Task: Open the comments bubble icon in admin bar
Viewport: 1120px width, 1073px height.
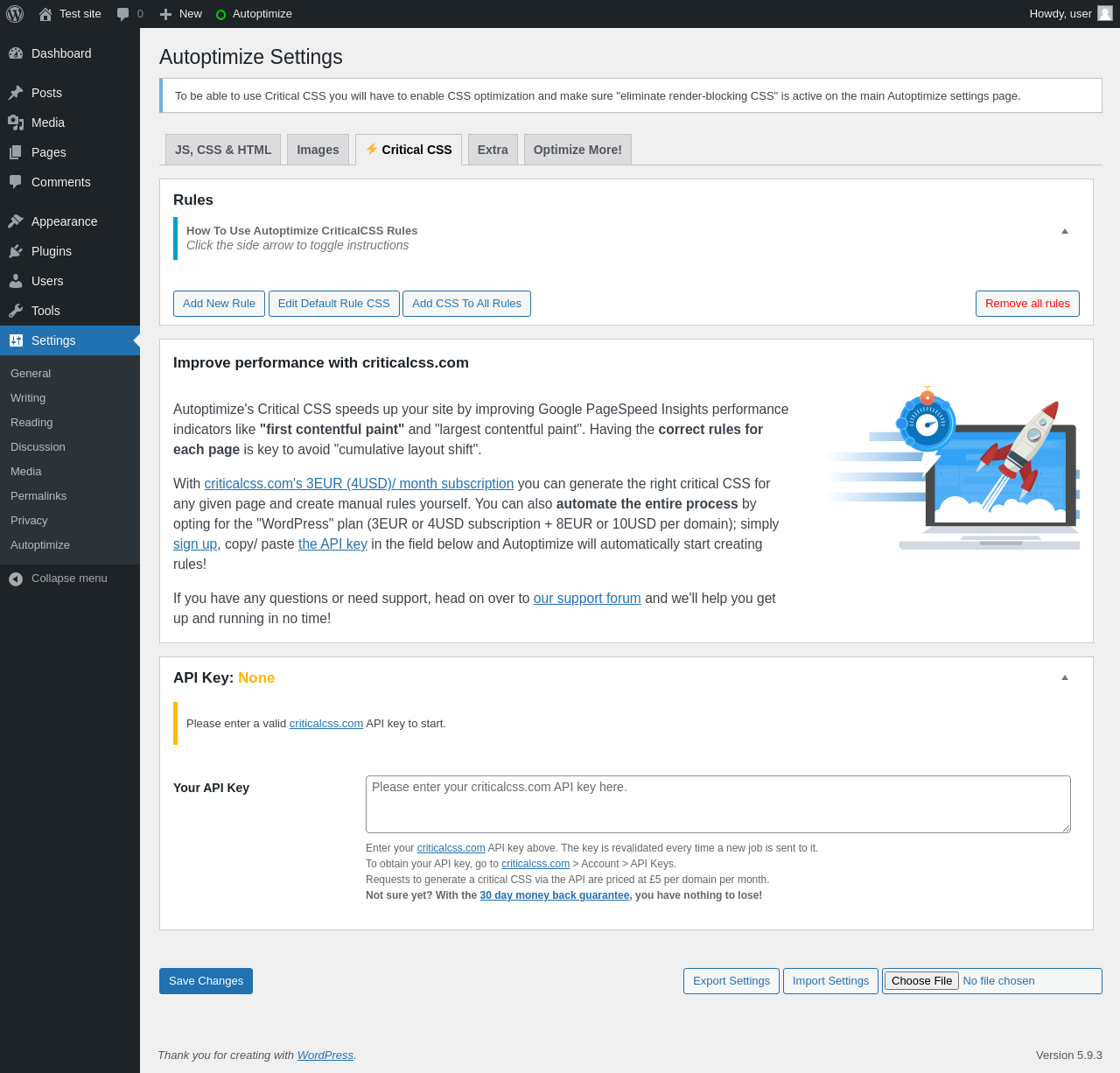Action: pyautogui.click(x=123, y=14)
